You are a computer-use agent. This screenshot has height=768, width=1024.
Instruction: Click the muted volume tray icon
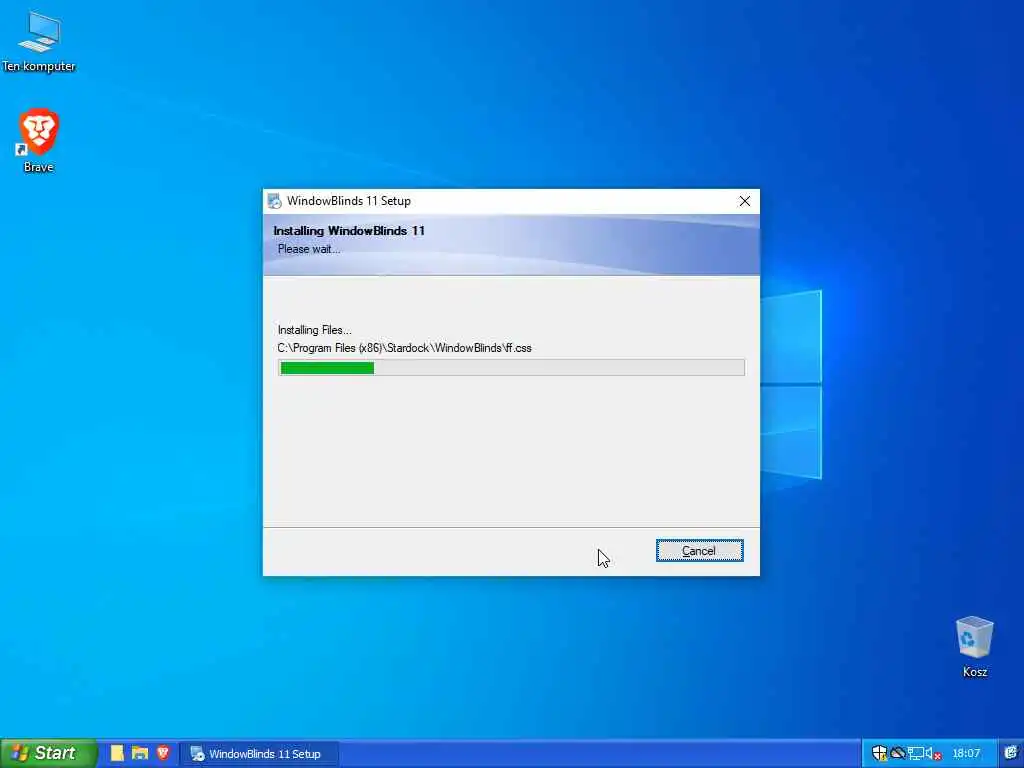point(933,754)
